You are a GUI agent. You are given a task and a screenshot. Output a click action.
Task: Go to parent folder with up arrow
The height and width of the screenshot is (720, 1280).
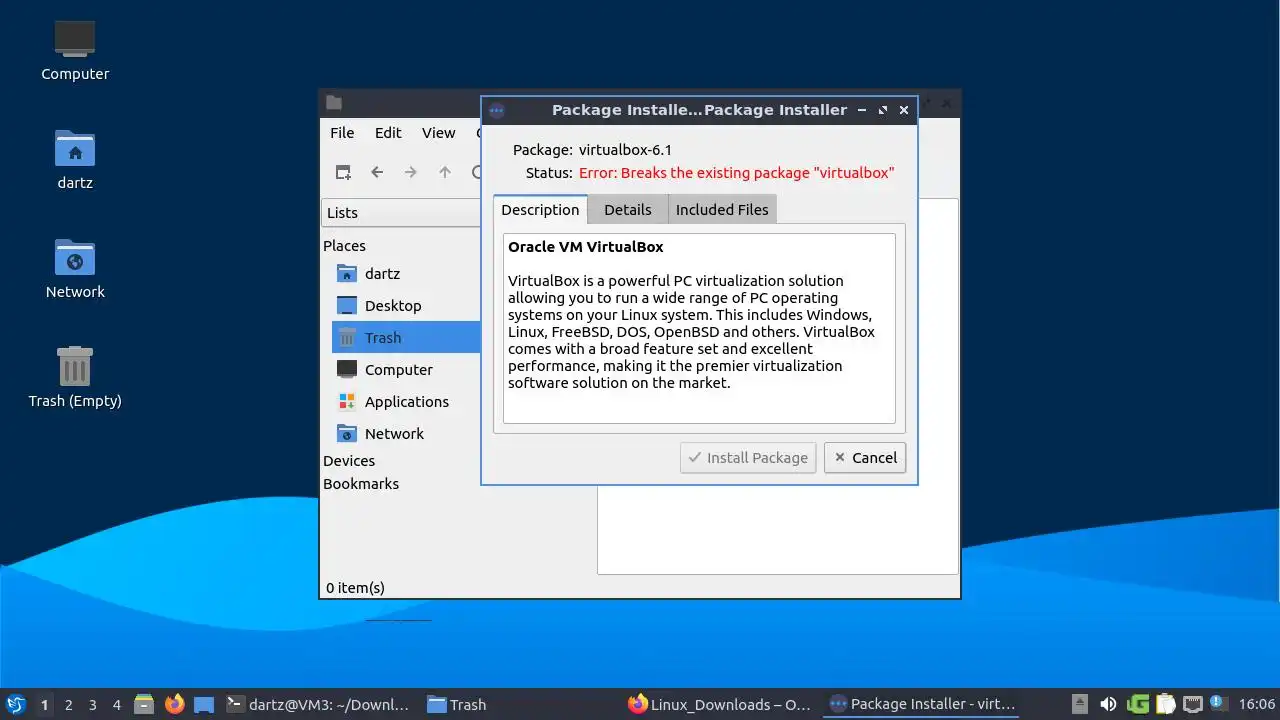tap(445, 172)
